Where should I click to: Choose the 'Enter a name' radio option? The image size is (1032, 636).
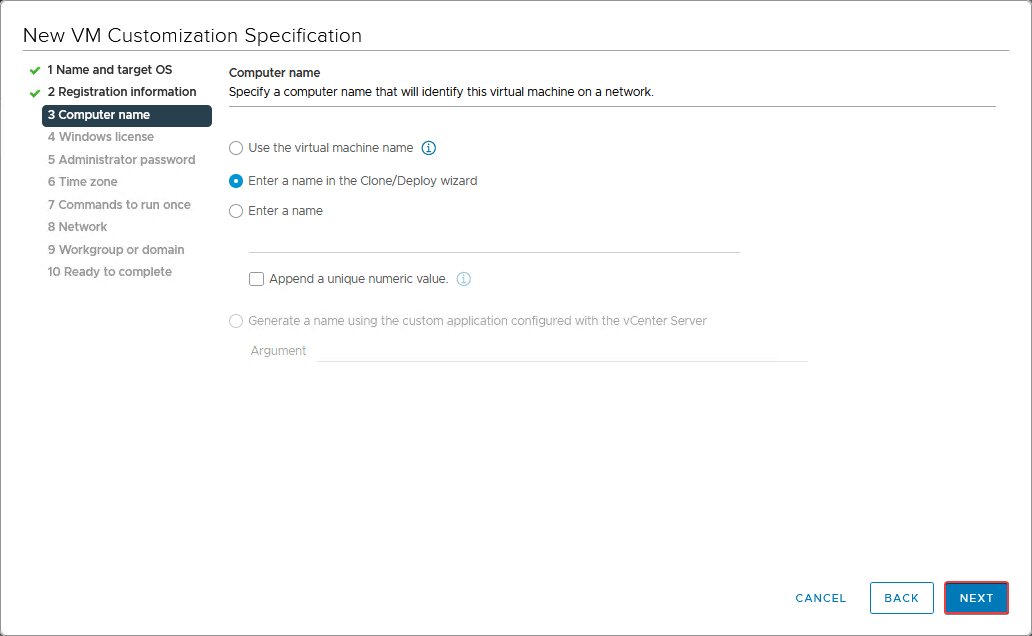[x=236, y=211]
